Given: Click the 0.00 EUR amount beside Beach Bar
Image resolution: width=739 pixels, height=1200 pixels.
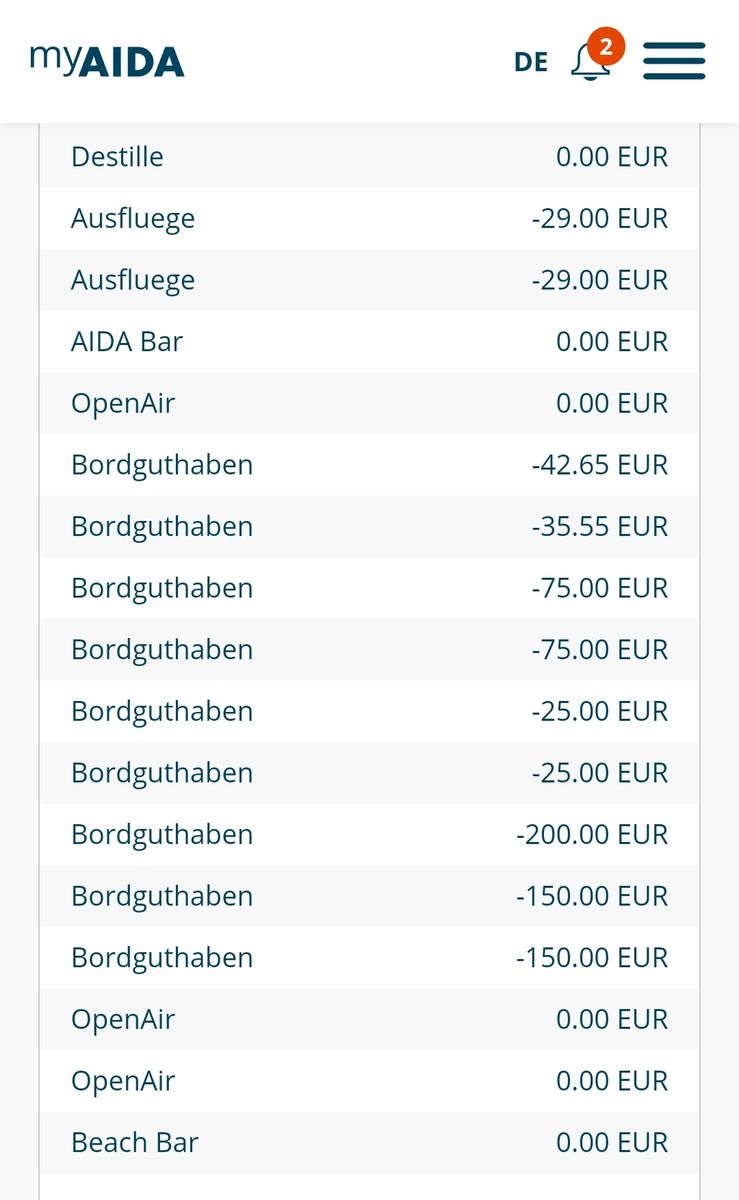Looking at the screenshot, I should [x=612, y=1142].
